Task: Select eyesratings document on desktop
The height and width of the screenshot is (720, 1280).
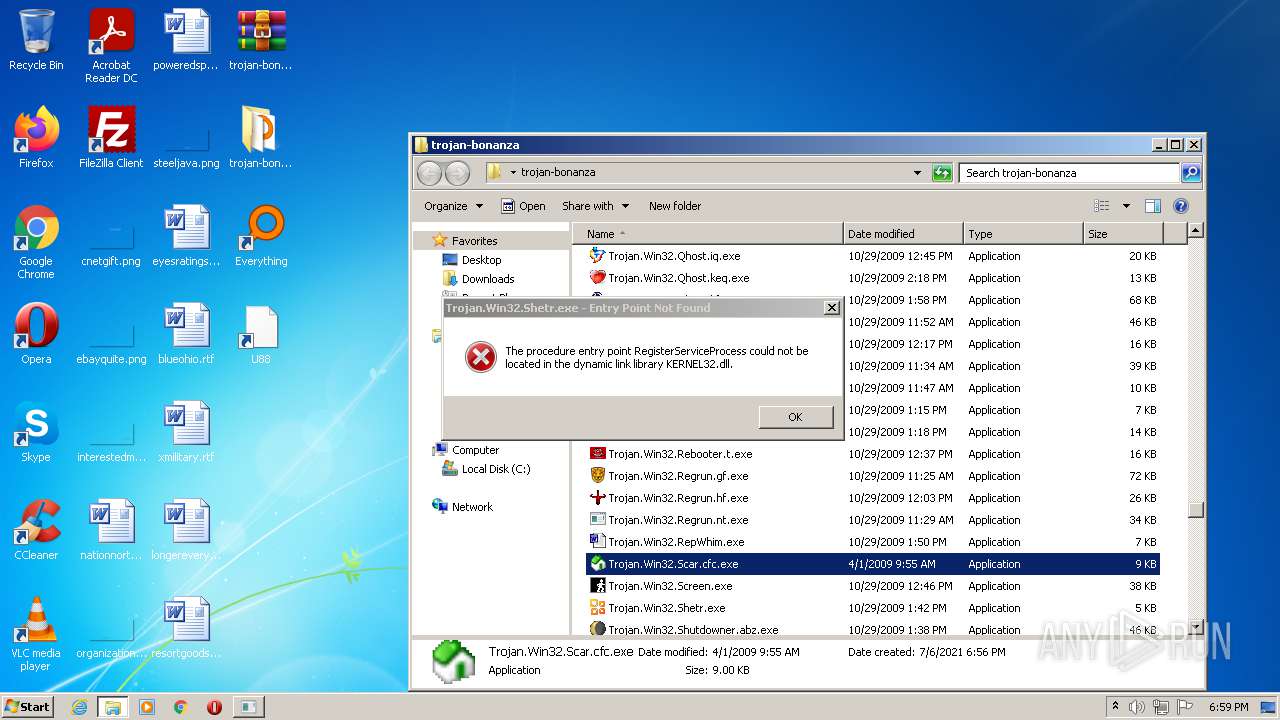Action: [186, 236]
